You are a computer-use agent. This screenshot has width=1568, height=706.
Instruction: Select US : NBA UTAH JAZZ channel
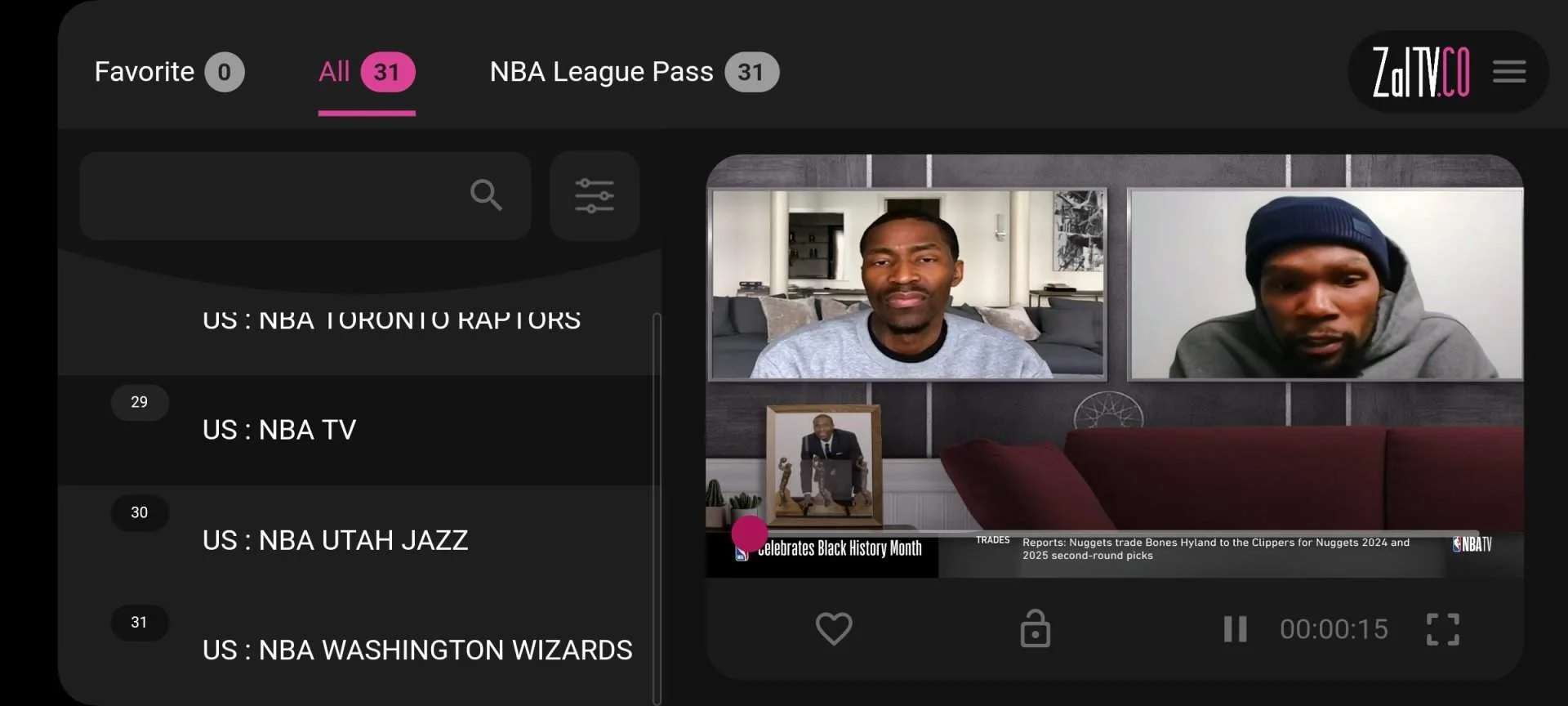(359, 540)
